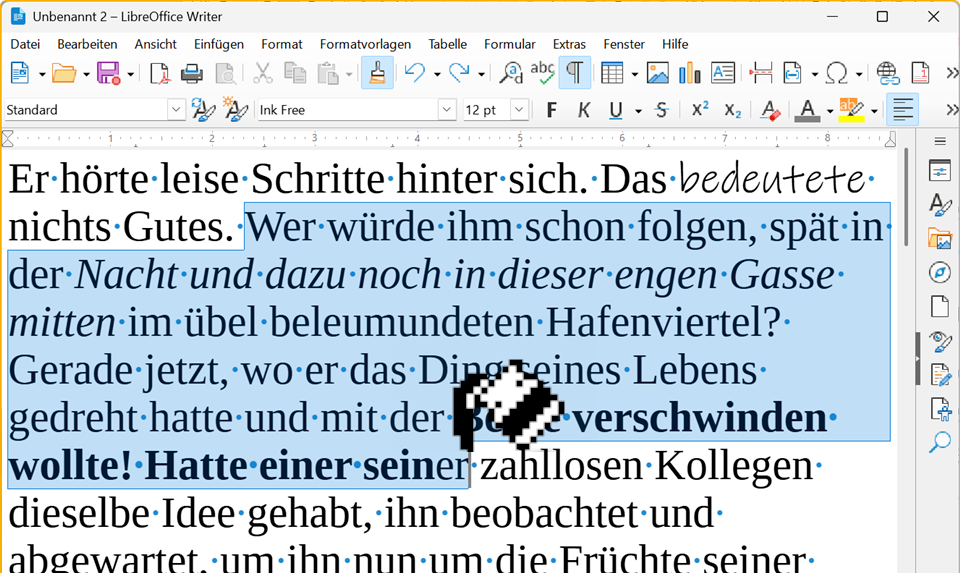Viewport: 960px width, 573px height.
Task: Open the Formatvorlagen menu
Action: (x=365, y=44)
